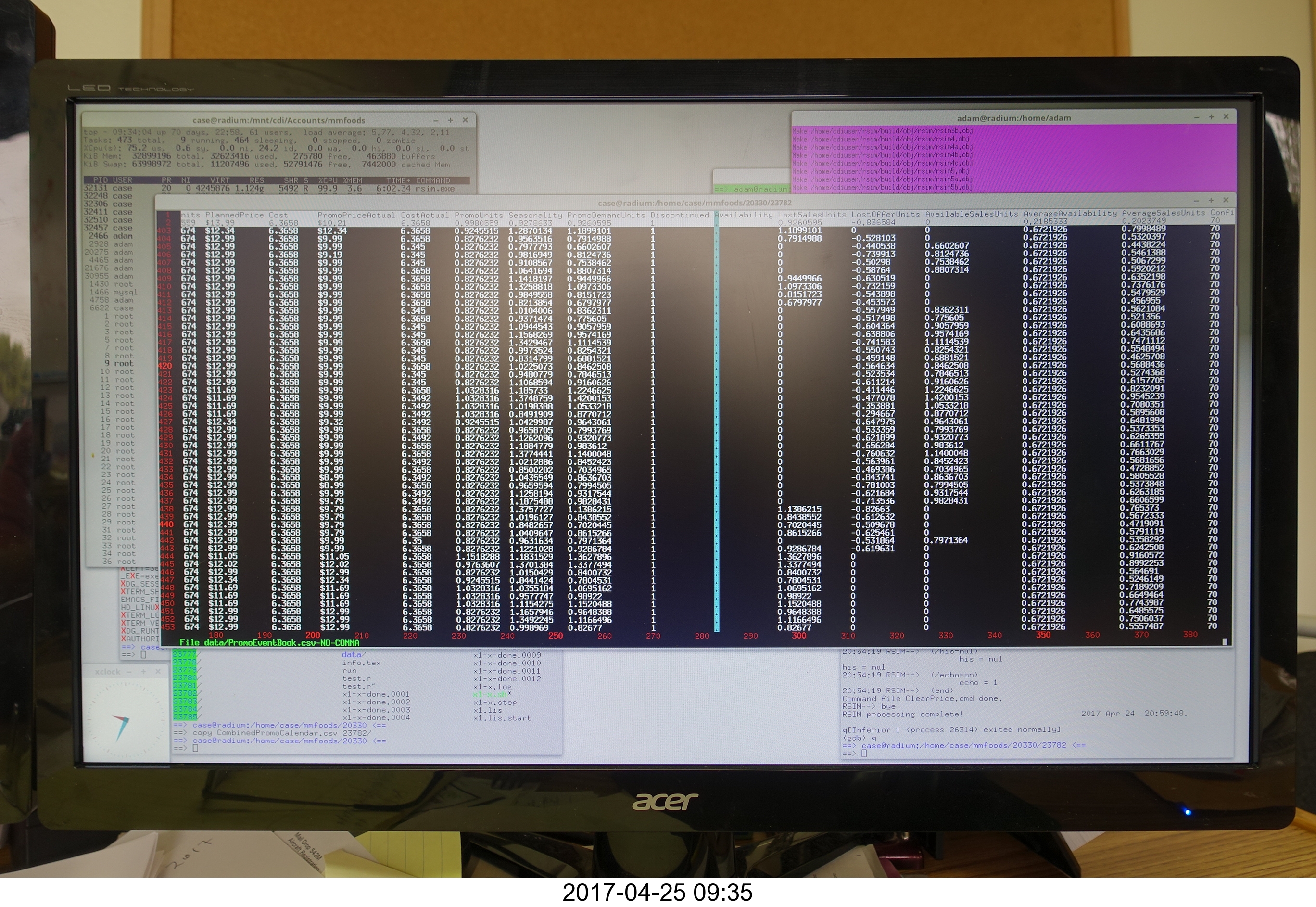Click the x1-x.log file name

(492, 687)
